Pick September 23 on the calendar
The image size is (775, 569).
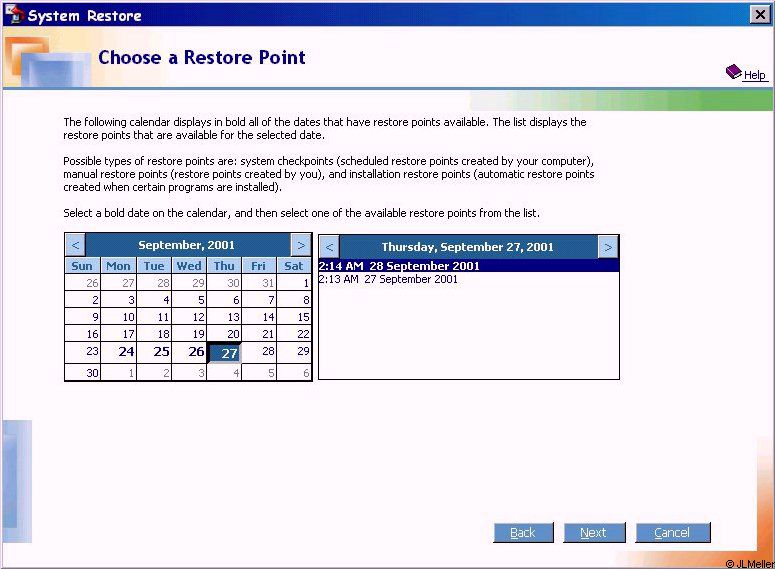pos(83,351)
